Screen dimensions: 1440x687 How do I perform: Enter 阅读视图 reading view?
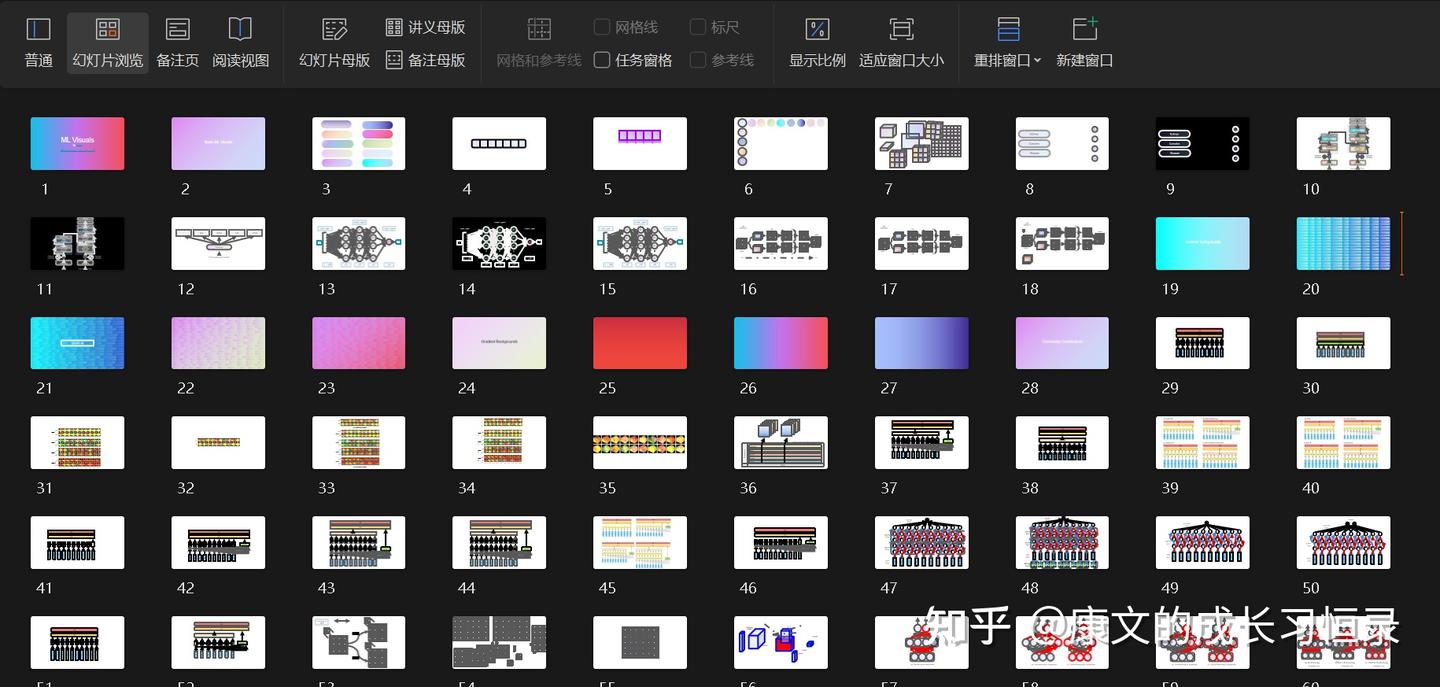pyautogui.click(x=240, y=42)
